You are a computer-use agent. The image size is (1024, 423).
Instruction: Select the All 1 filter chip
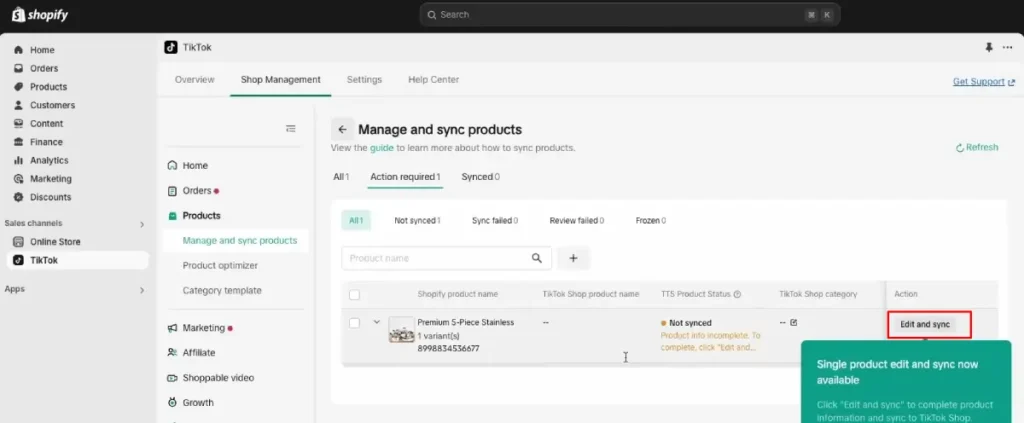coord(356,221)
